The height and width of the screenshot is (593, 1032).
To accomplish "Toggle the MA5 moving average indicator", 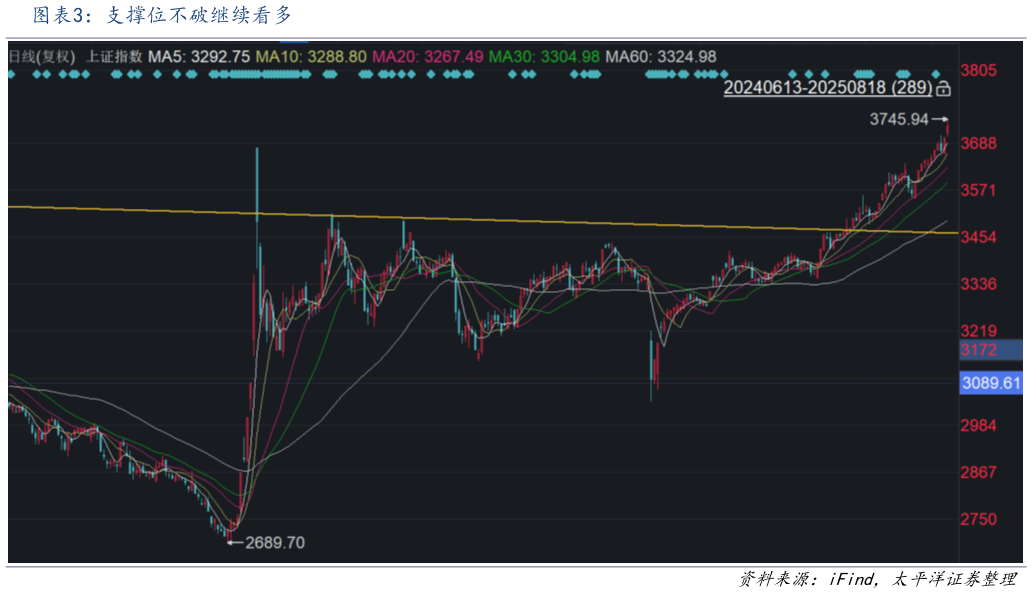I will (198, 57).
